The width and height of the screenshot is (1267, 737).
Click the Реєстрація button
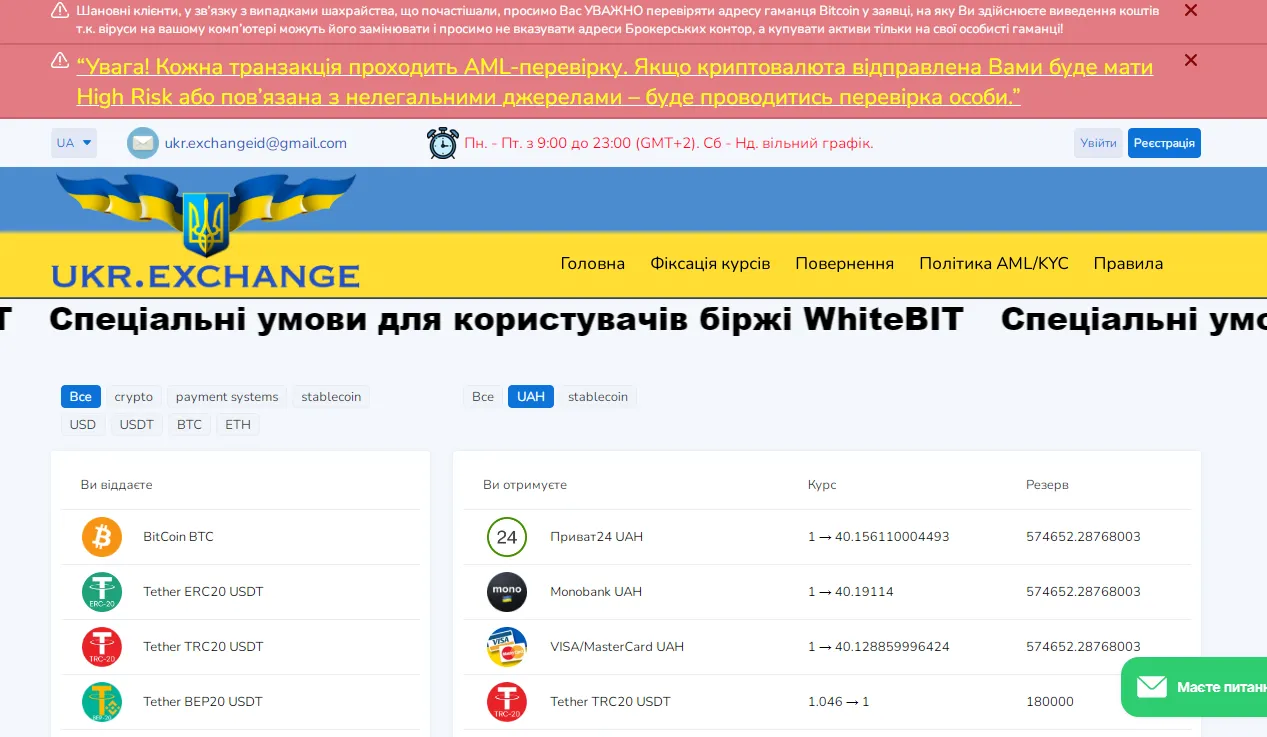click(x=1163, y=143)
